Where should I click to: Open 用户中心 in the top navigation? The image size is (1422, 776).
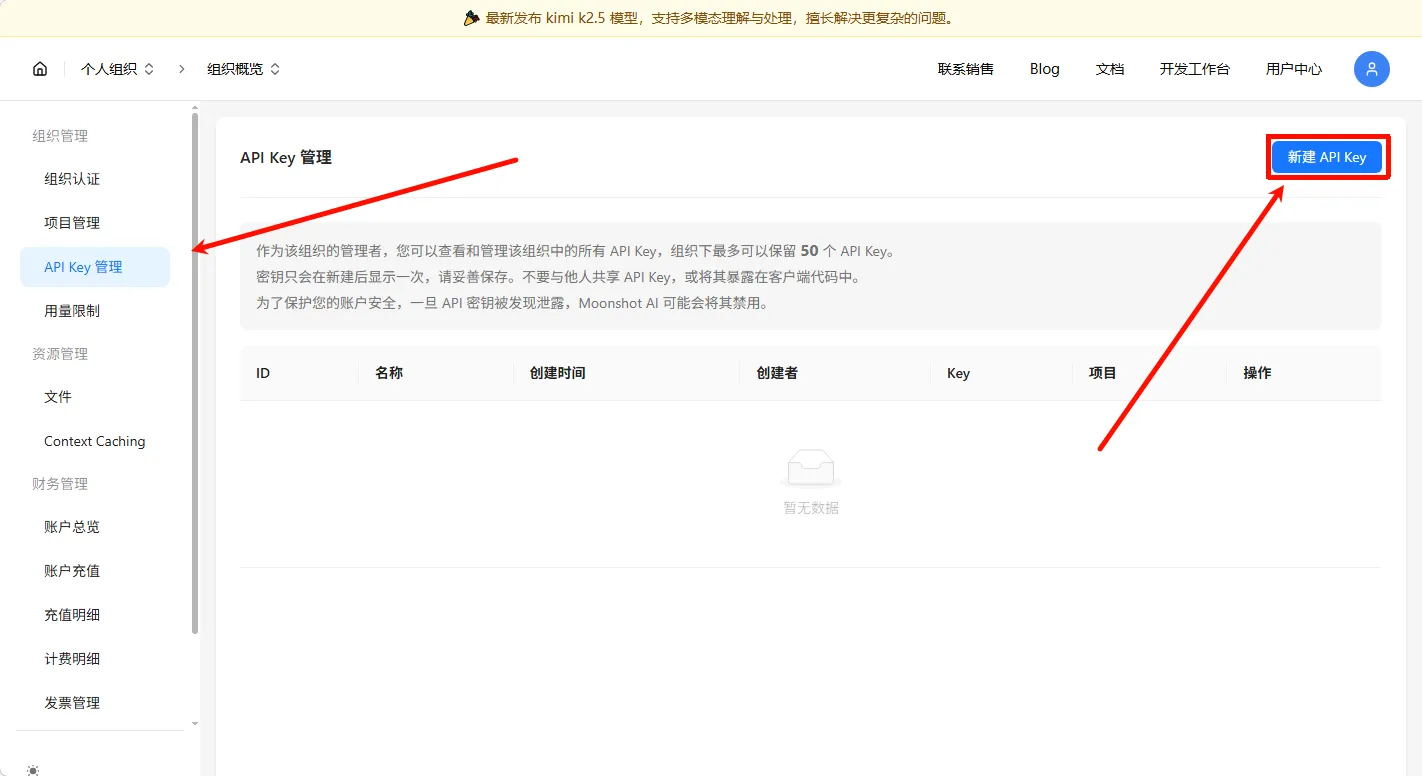pos(1293,69)
